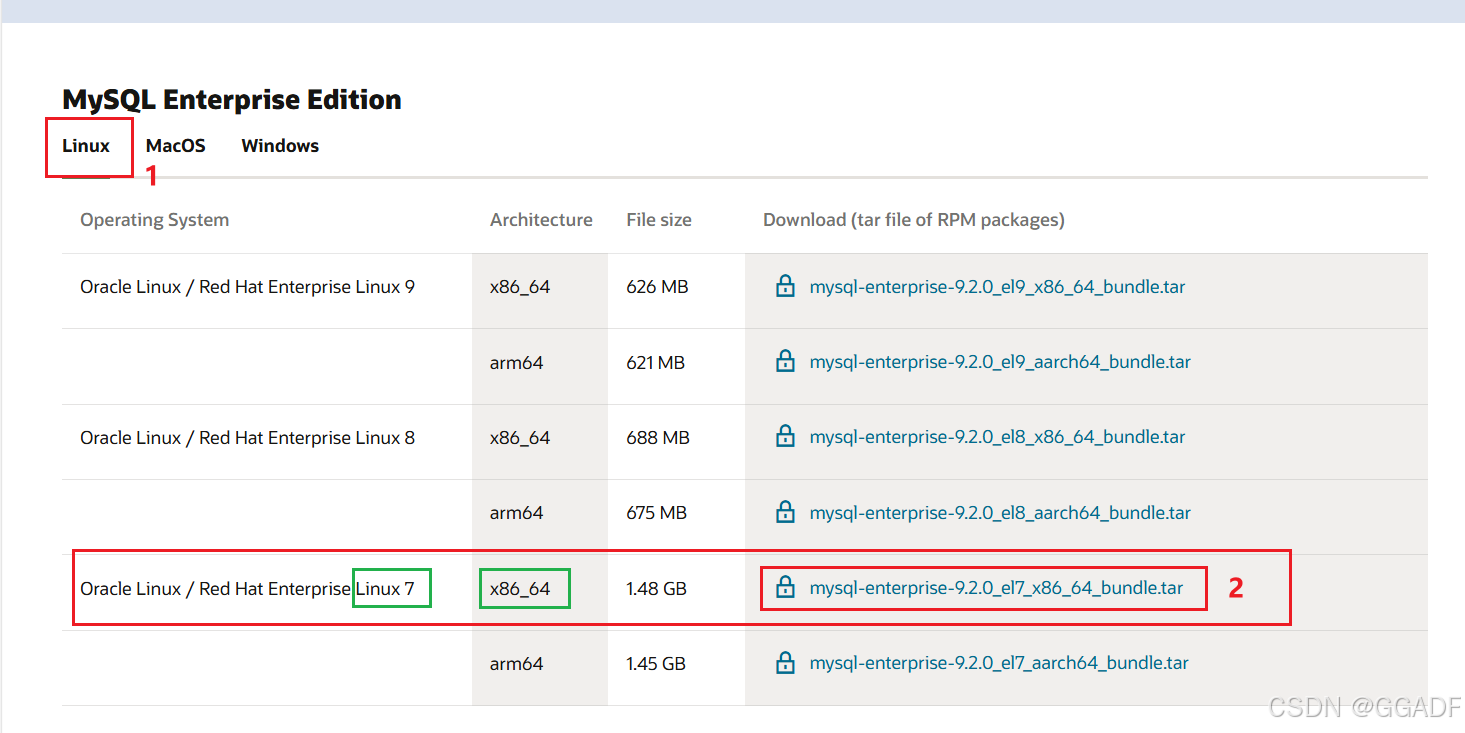Click x86_64 in the 688 MB row
The height and width of the screenshot is (733, 1465).
coord(520,437)
